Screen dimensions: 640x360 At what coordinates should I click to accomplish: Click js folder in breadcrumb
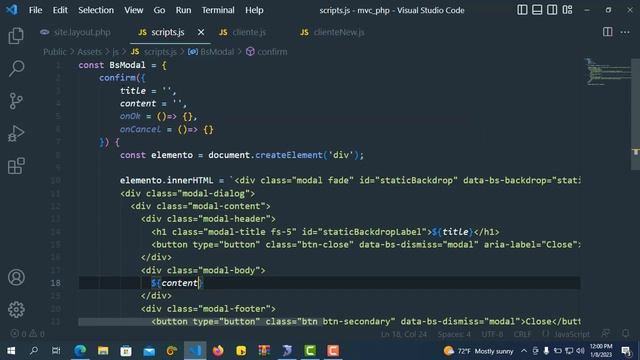point(116,52)
